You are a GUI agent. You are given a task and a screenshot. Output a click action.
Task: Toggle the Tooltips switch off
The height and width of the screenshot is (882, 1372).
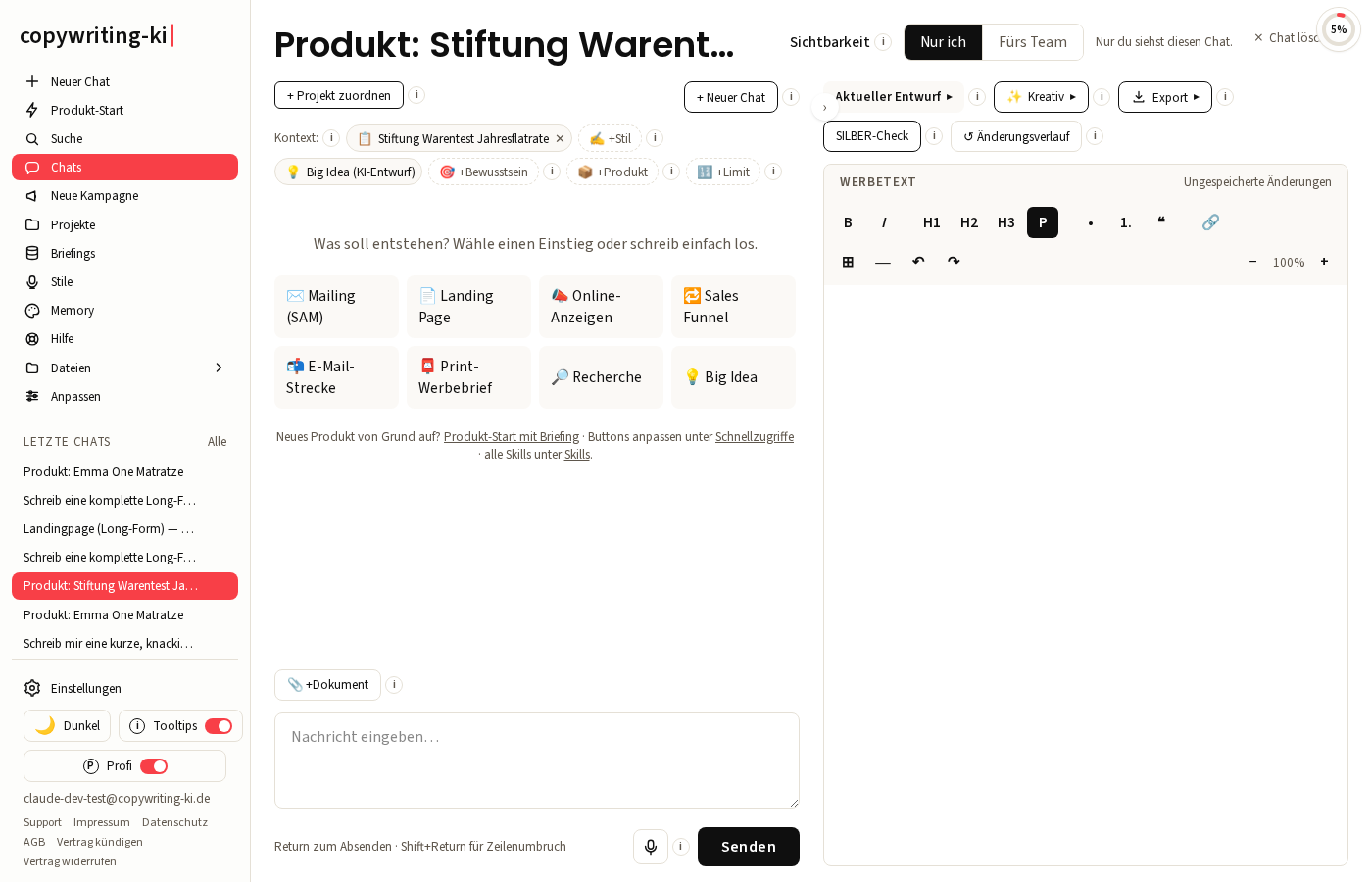[219, 726]
